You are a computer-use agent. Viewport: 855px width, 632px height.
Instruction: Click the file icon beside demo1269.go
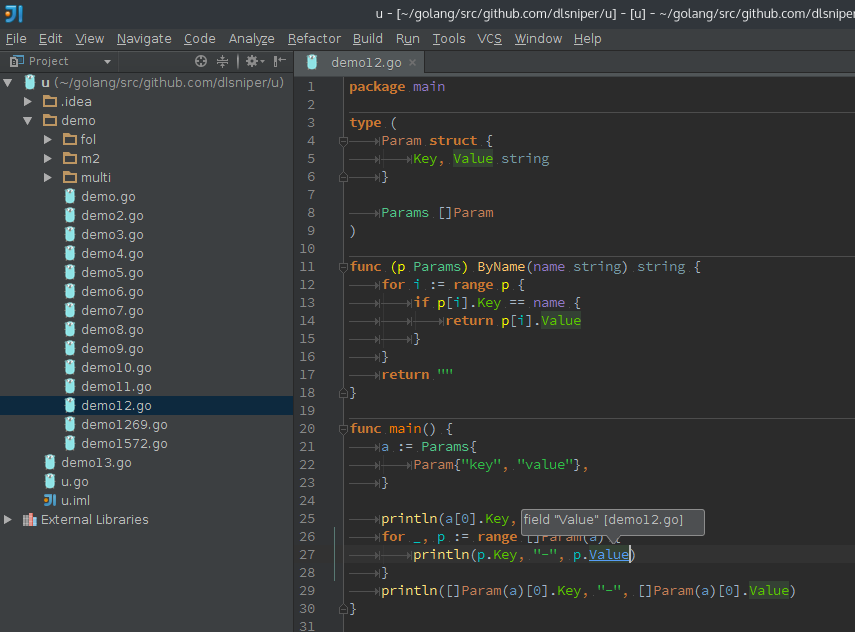point(68,424)
